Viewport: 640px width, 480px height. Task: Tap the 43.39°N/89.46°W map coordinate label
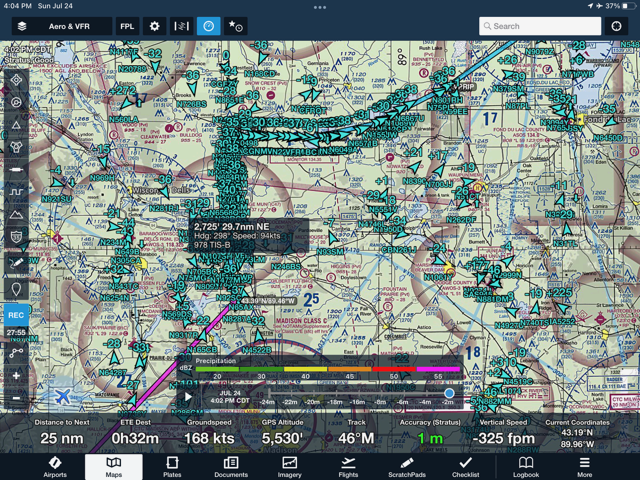[x=268, y=301]
